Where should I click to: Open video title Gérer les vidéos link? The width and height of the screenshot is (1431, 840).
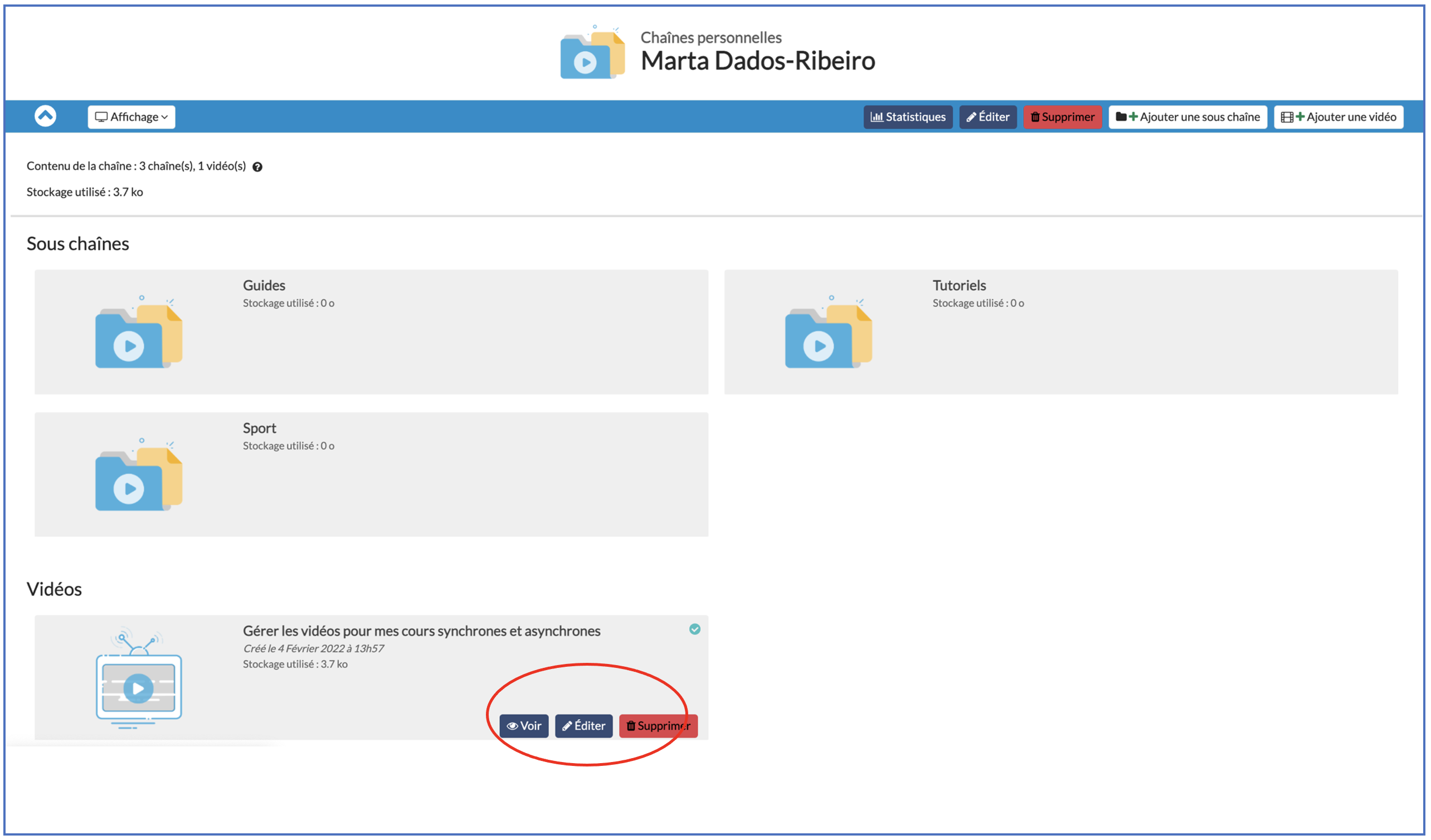pyautogui.click(x=421, y=631)
